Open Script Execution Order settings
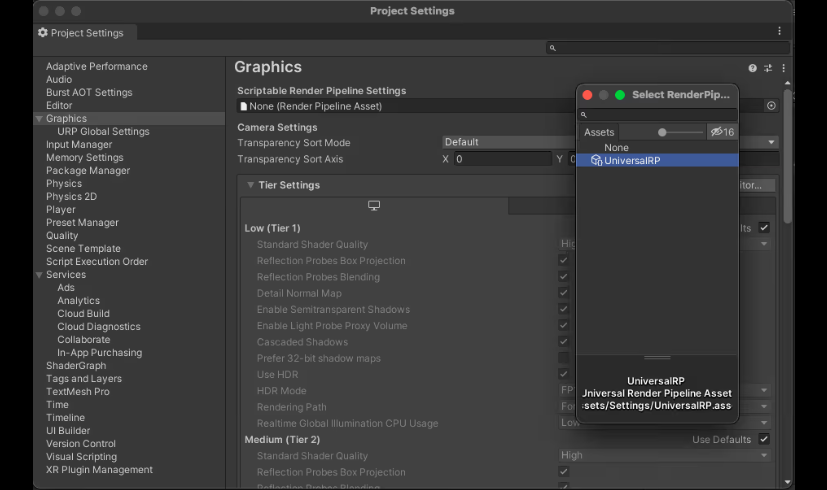Screen dimensions: 827x490 97,262
